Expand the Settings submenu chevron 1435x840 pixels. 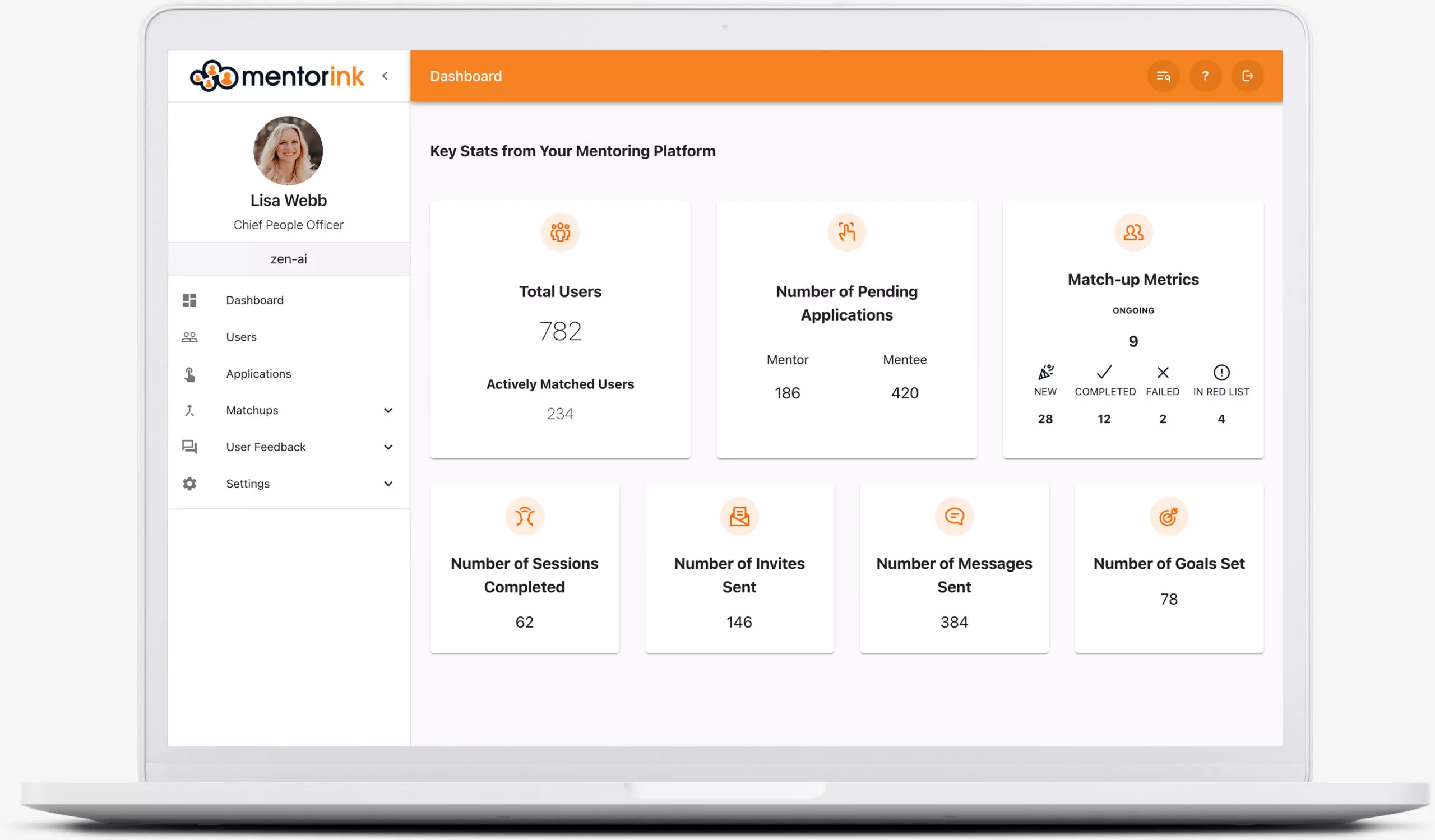388,484
